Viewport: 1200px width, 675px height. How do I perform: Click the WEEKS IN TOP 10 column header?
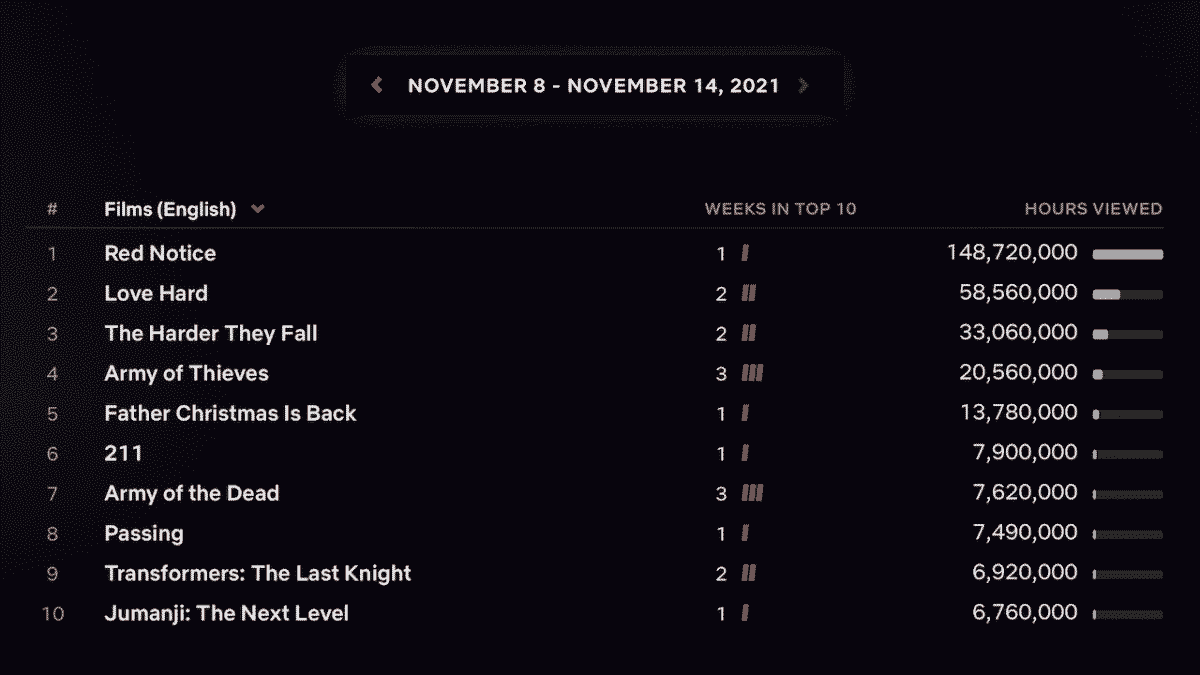point(780,209)
